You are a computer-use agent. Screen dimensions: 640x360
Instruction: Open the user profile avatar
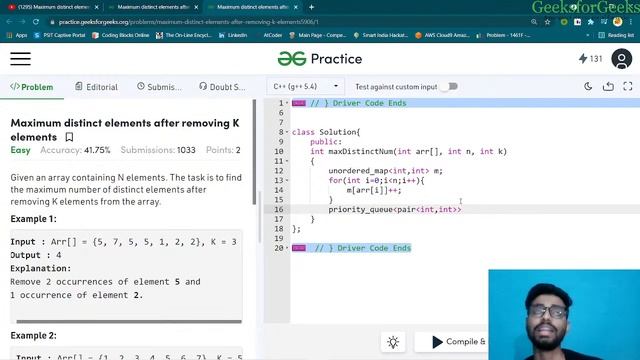[x=621, y=59]
